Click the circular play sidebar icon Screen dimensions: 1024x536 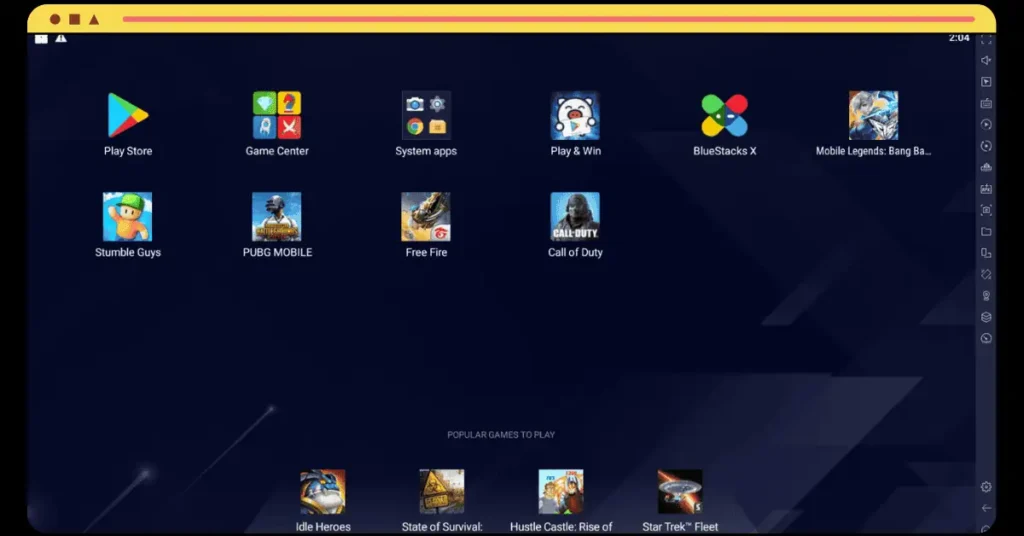986,124
